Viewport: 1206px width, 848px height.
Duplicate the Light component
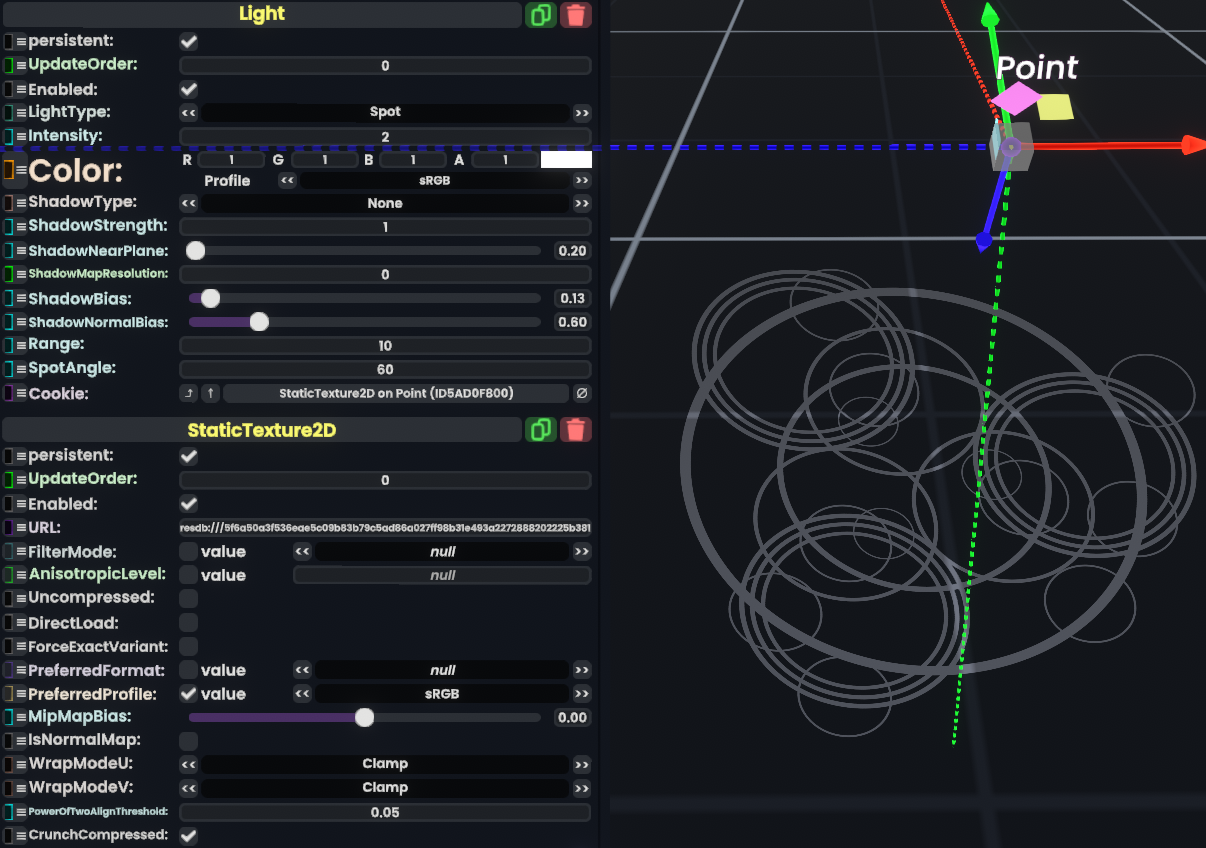tap(541, 15)
